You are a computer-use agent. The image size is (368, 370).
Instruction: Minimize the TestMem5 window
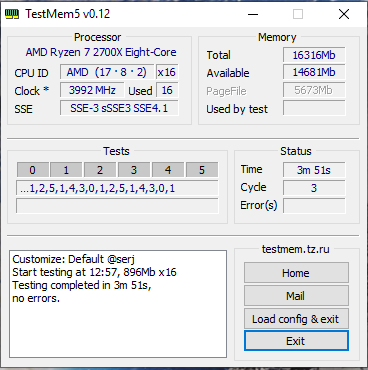coord(253,14)
